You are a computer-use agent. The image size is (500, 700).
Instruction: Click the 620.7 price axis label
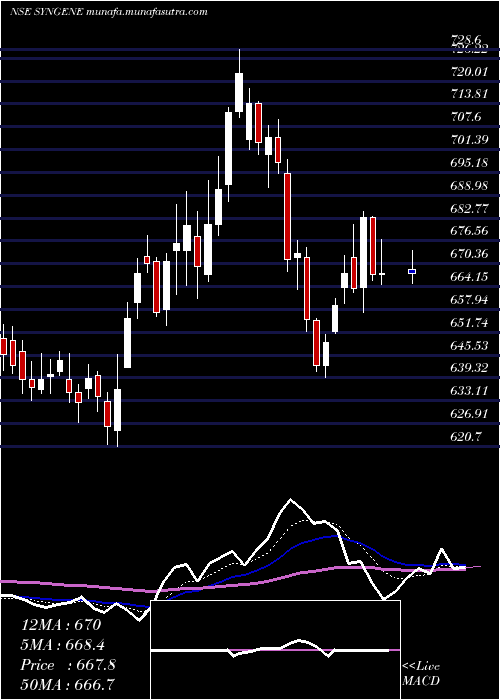[466, 437]
